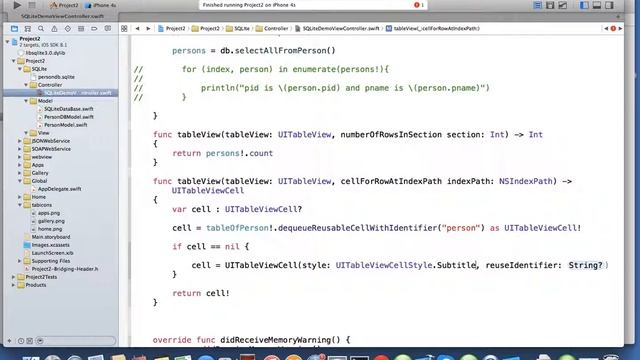Collapse the Controller group
The height and width of the screenshot is (360, 640).
(26, 85)
